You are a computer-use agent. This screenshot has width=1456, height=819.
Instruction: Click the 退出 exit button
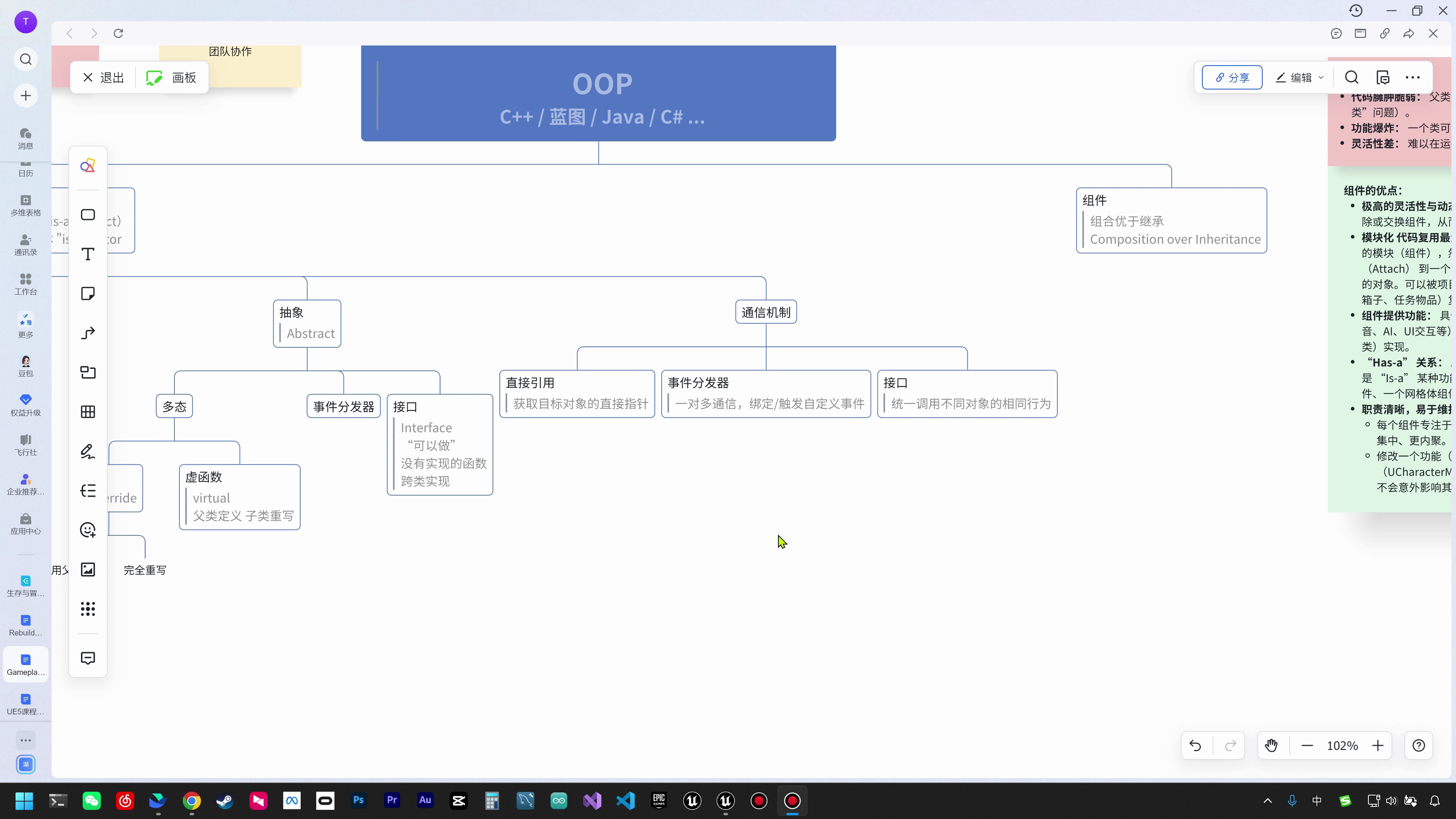(104, 77)
